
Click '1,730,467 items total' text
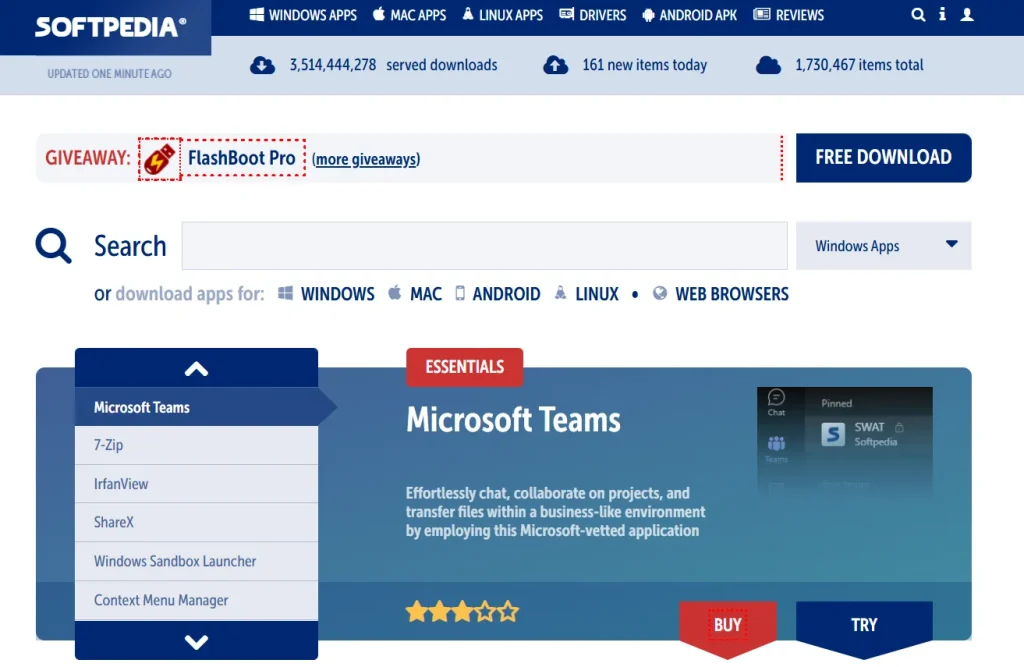coord(859,65)
